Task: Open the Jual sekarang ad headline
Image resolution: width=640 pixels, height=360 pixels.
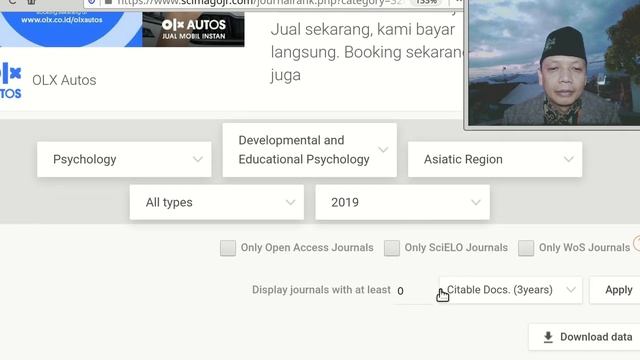Action: pos(367,52)
